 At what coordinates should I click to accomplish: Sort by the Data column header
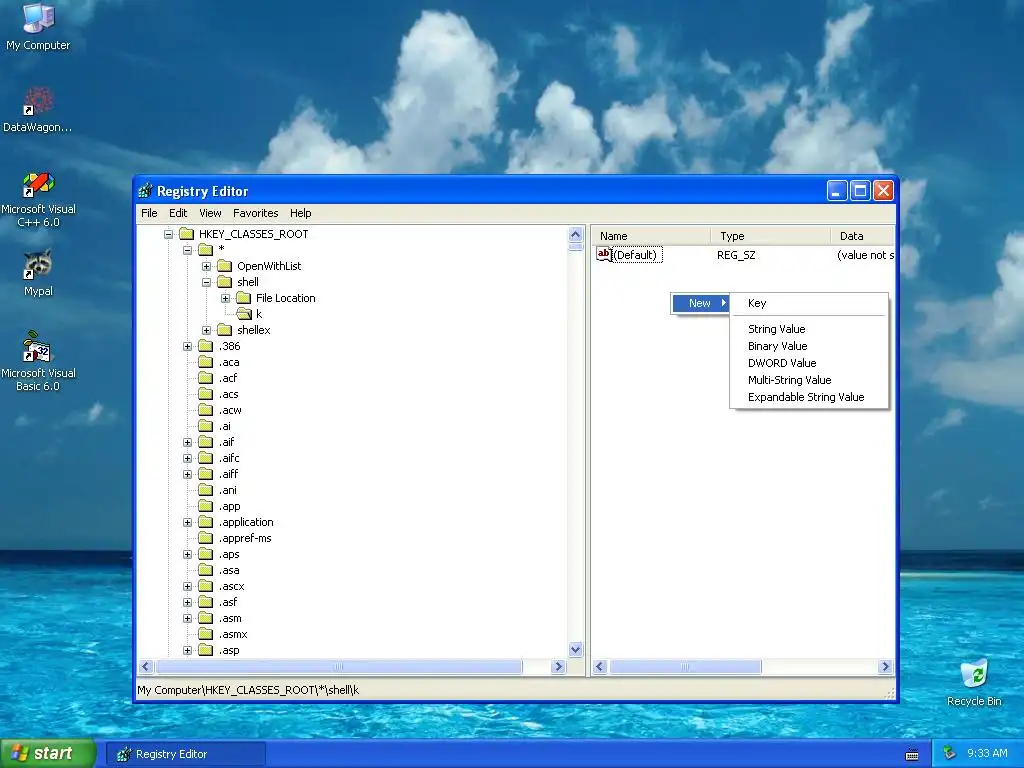click(x=862, y=236)
